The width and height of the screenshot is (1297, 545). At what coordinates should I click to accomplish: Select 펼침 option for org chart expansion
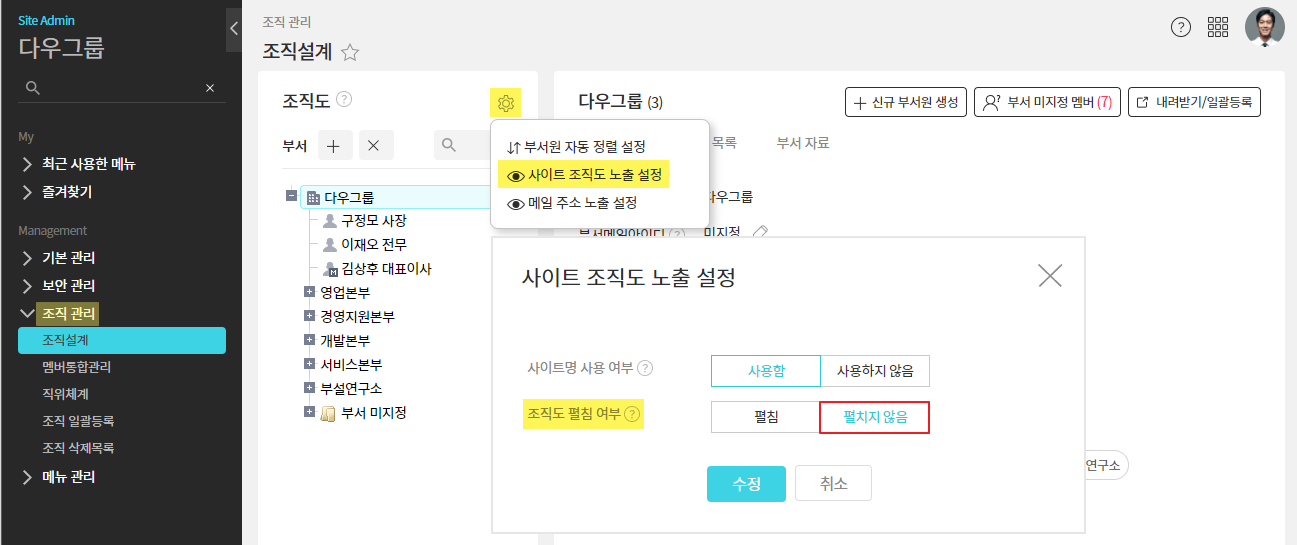[765, 417]
